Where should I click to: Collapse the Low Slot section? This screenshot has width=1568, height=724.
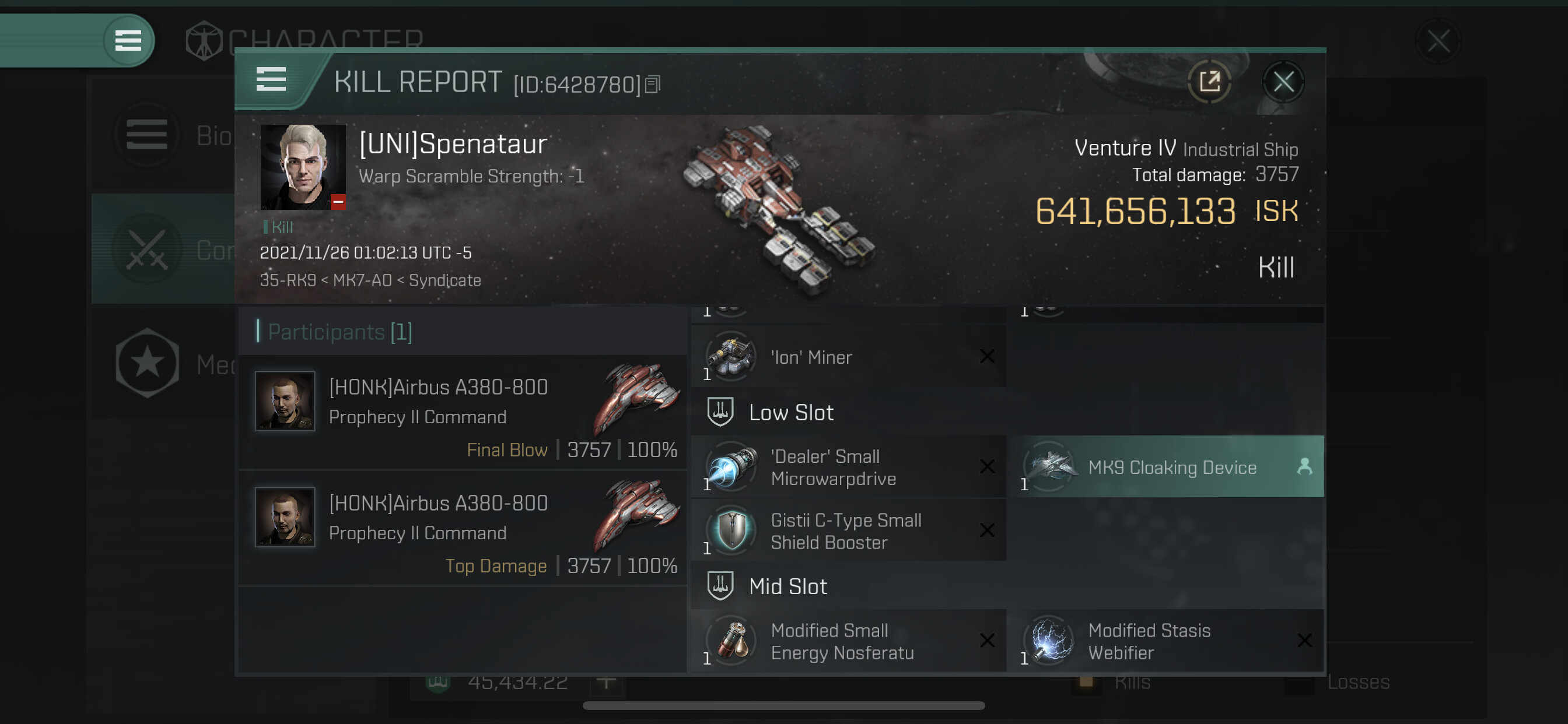point(790,413)
